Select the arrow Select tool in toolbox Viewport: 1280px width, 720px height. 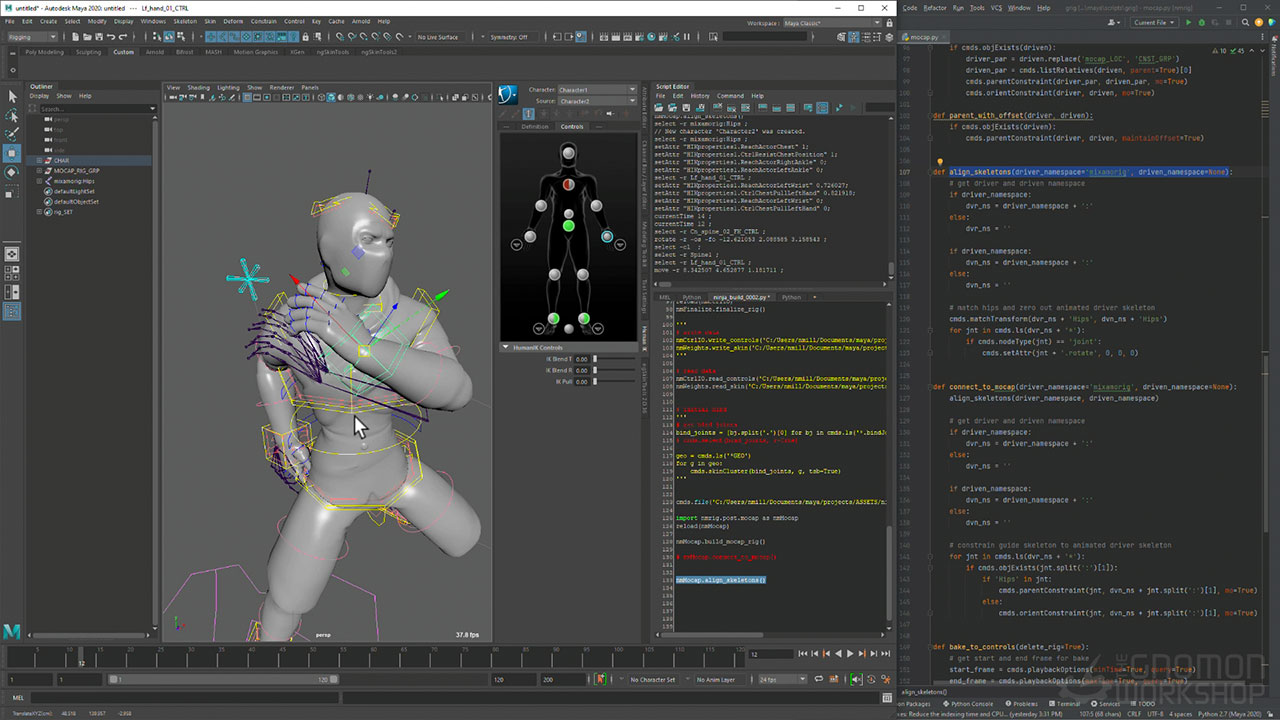tap(12, 96)
